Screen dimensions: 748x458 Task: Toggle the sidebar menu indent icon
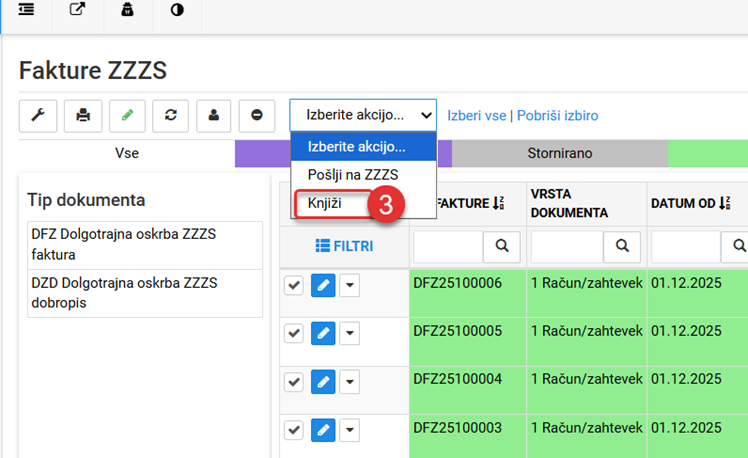click(26, 10)
